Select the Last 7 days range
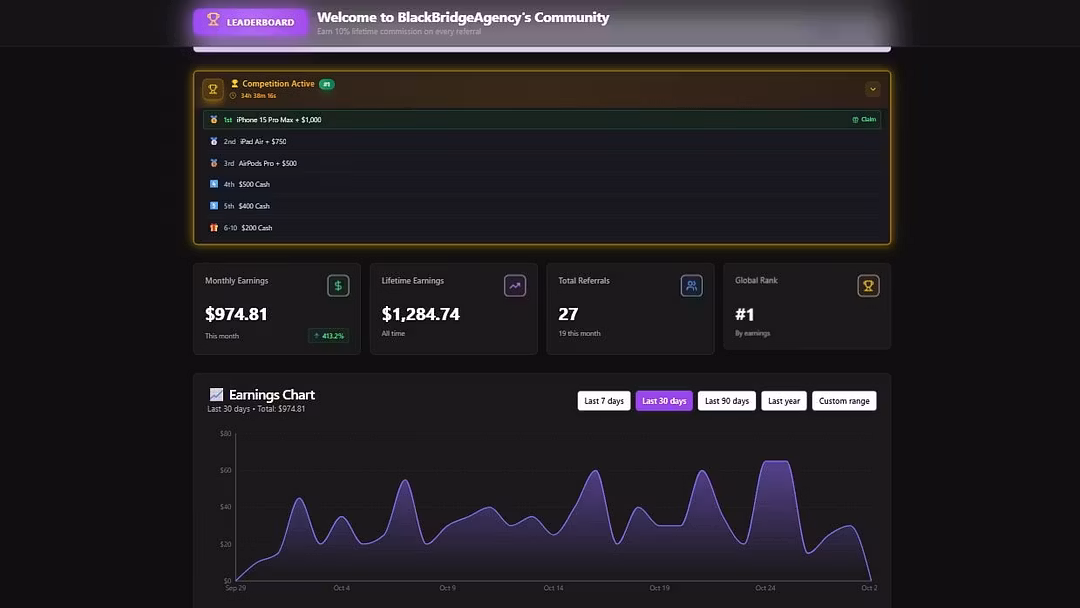 coord(604,401)
